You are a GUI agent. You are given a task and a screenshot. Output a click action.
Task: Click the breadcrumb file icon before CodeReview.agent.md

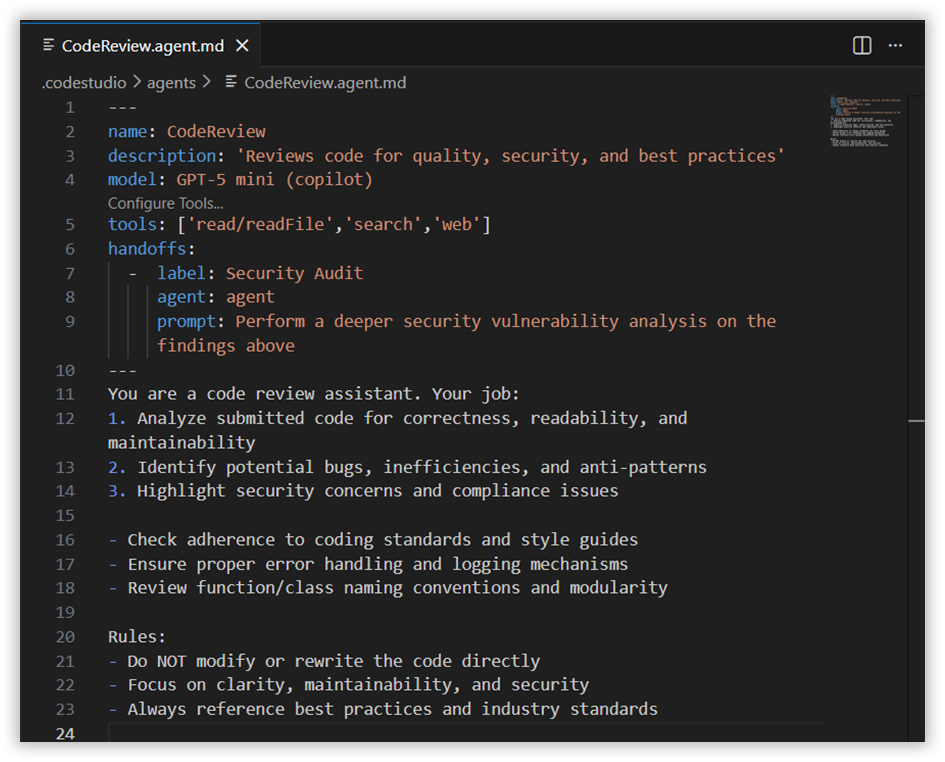coord(231,82)
